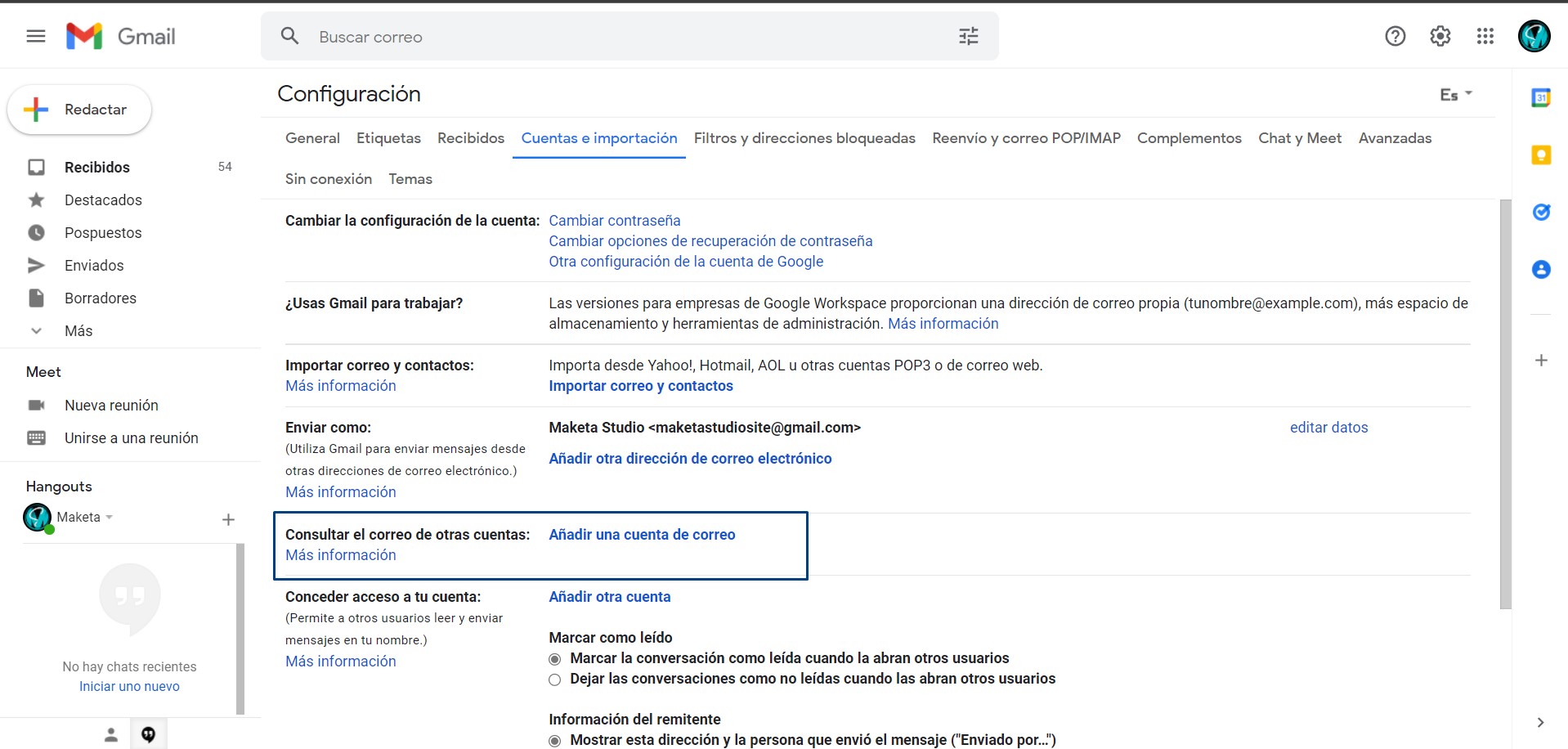Viewport: 1568px width, 749px height.
Task: Click the Redactar compose button
Action: tap(79, 110)
